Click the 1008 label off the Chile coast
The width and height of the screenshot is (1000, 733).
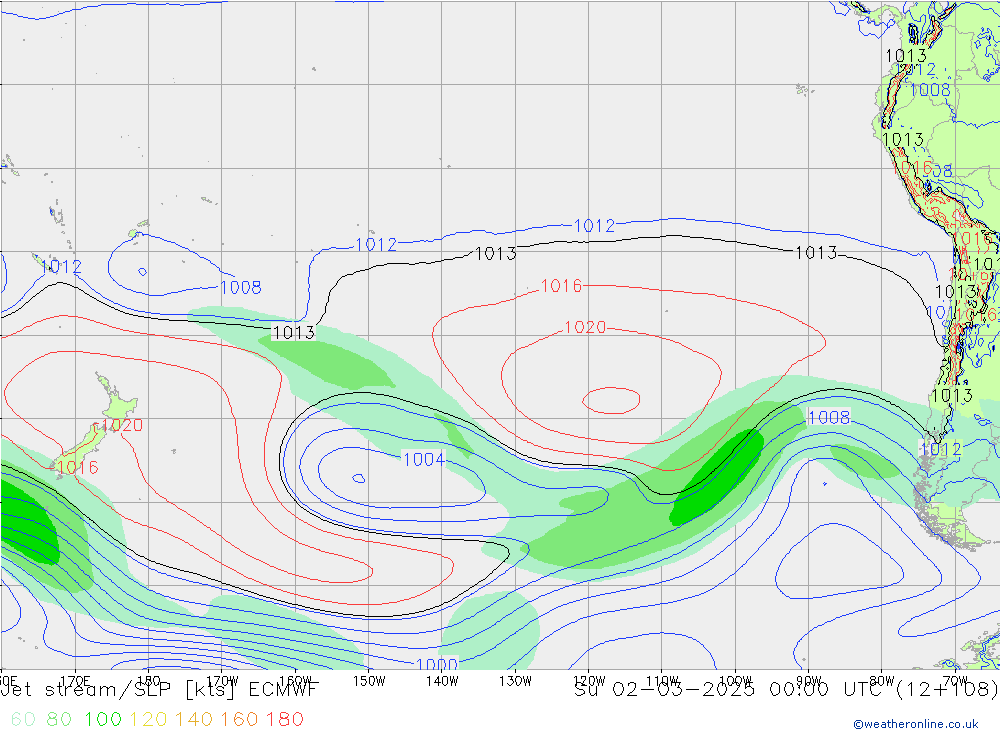(x=829, y=417)
